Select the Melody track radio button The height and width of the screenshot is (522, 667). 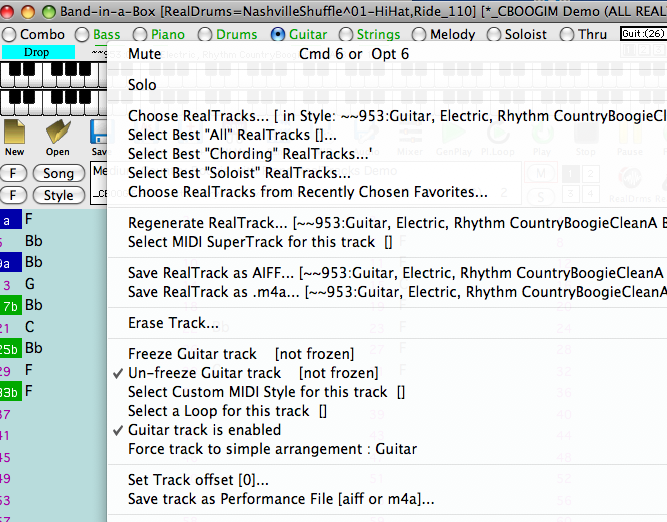tap(419, 34)
